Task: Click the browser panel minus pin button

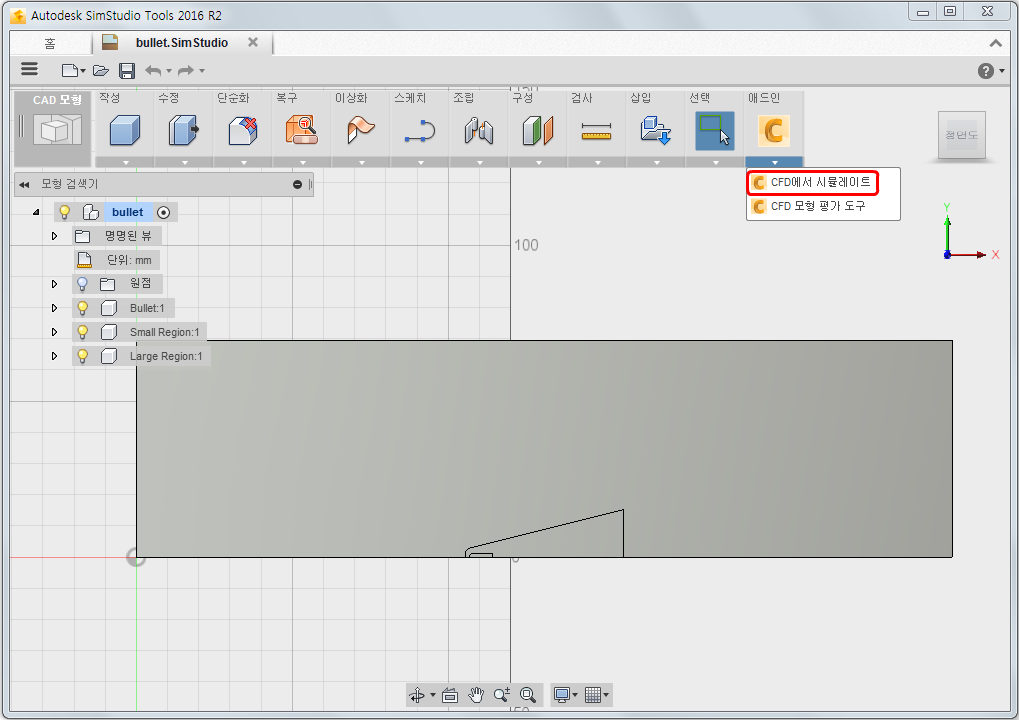Action: (x=298, y=185)
